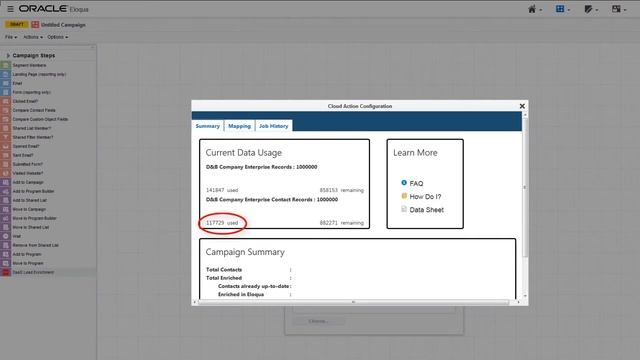Select the Move to Program icon
Image resolution: width=640 pixels, height=360 pixels.
6,263
